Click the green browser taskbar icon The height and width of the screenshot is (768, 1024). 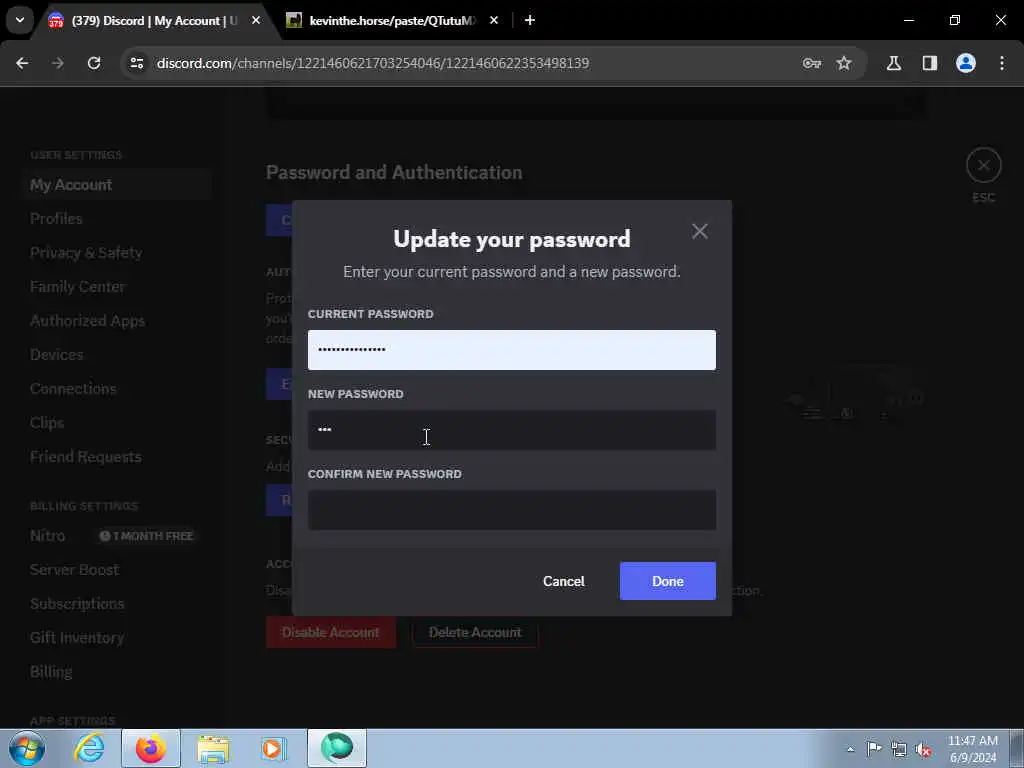(337, 748)
